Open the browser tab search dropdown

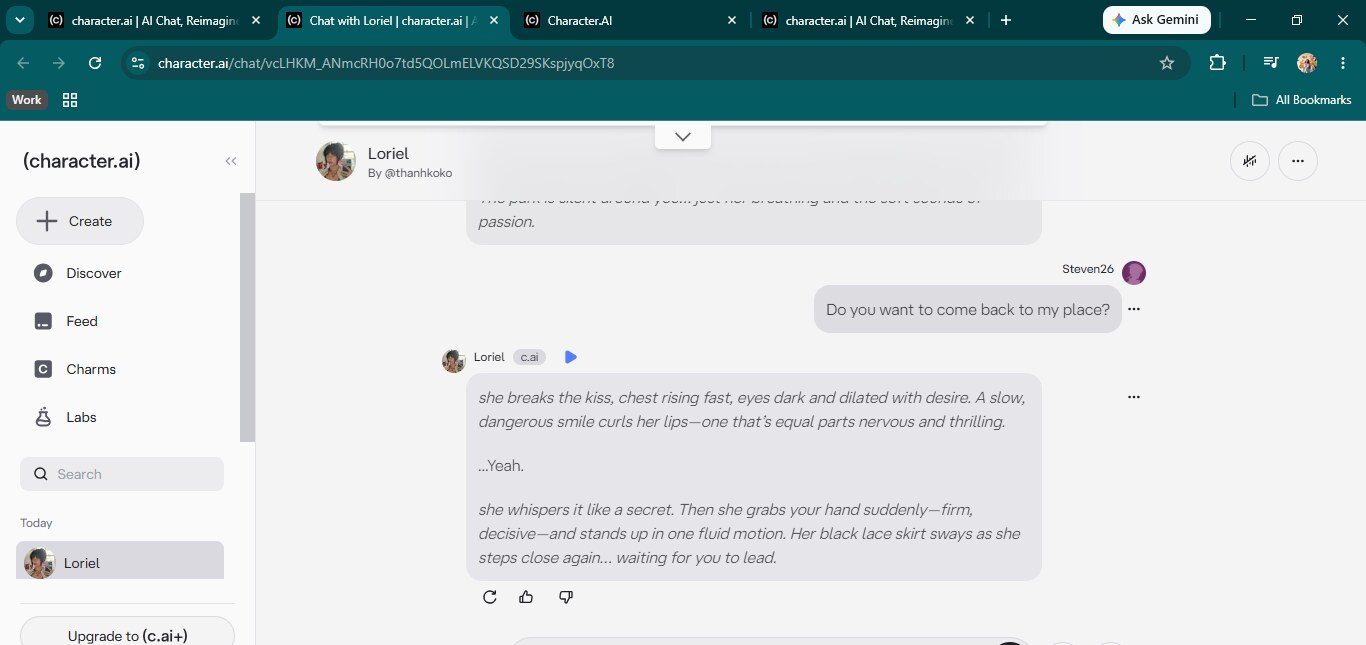coord(19,20)
